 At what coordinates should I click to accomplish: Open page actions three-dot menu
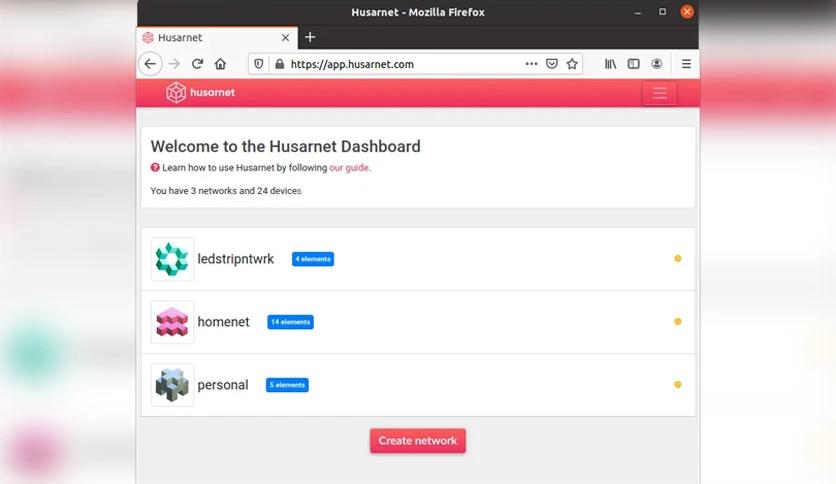(531, 64)
